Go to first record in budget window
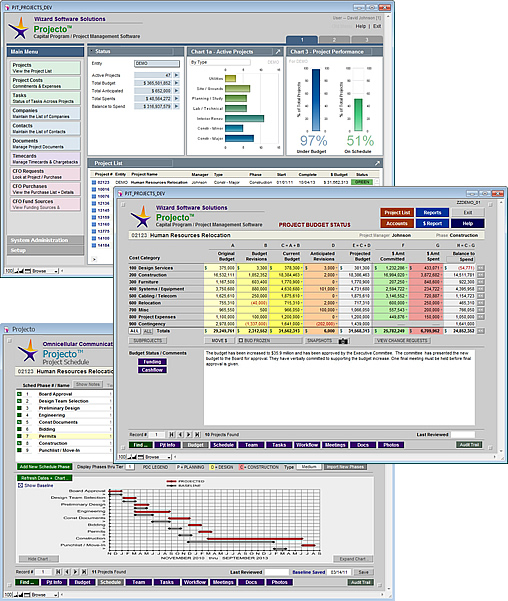 [172, 435]
